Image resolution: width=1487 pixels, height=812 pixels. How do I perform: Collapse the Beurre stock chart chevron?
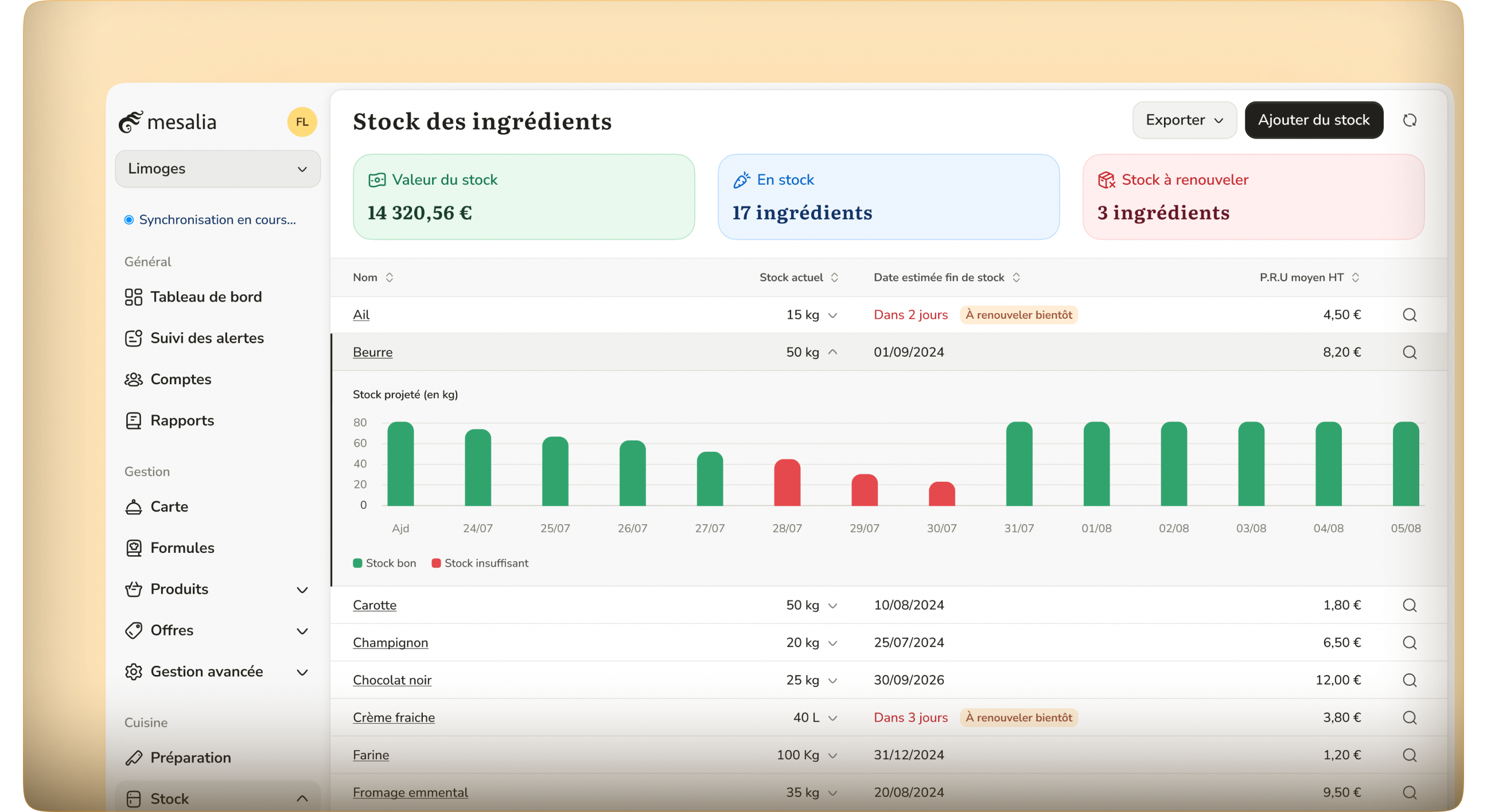832,352
